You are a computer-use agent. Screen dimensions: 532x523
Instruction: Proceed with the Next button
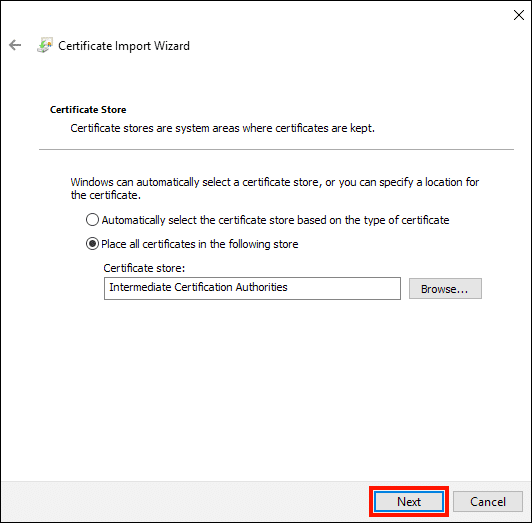pos(409,502)
